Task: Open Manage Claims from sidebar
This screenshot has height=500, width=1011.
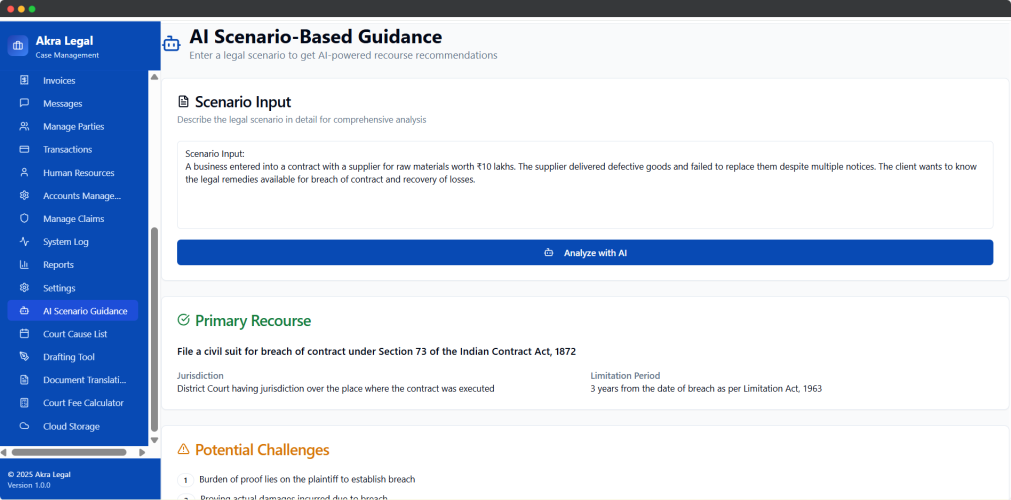Action: point(73,219)
